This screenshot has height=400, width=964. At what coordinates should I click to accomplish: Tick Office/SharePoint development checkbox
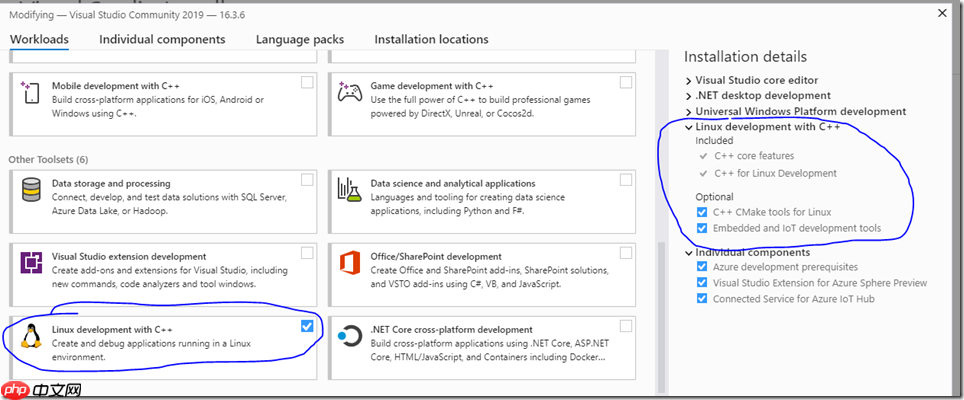pyautogui.click(x=625, y=253)
